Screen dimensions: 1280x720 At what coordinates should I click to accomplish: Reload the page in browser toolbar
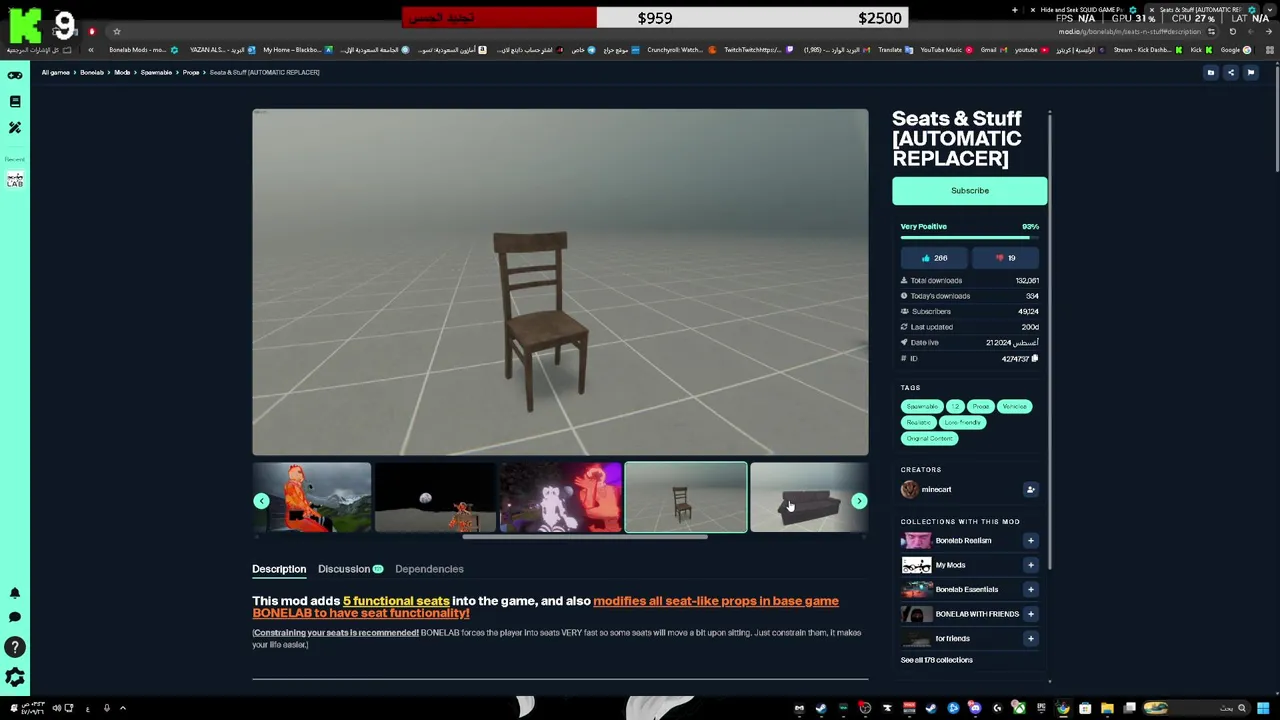[1233, 31]
